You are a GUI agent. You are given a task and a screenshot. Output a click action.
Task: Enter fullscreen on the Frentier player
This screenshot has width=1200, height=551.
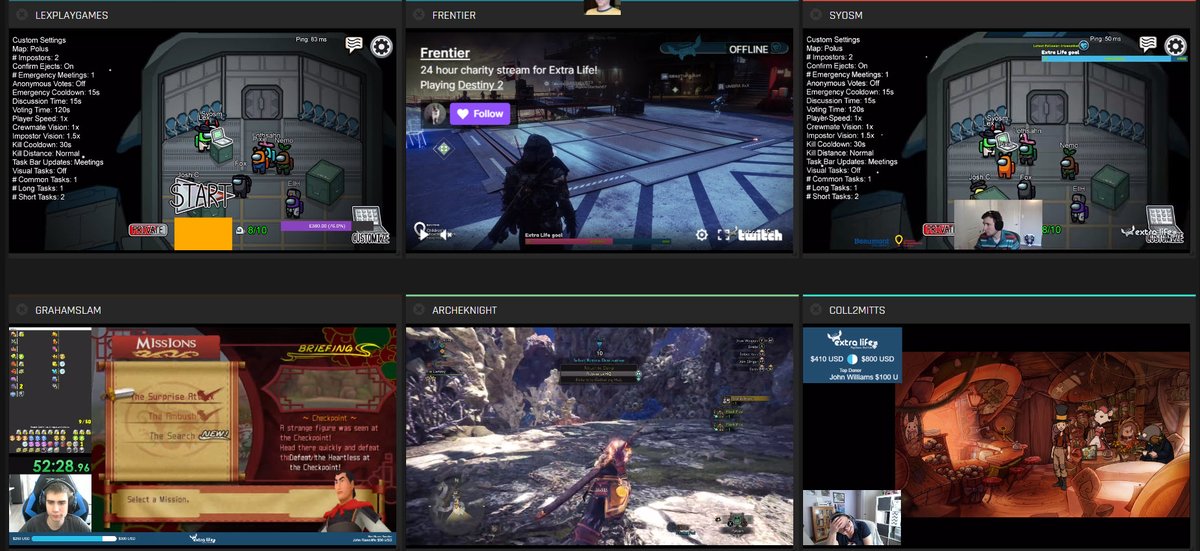click(724, 234)
